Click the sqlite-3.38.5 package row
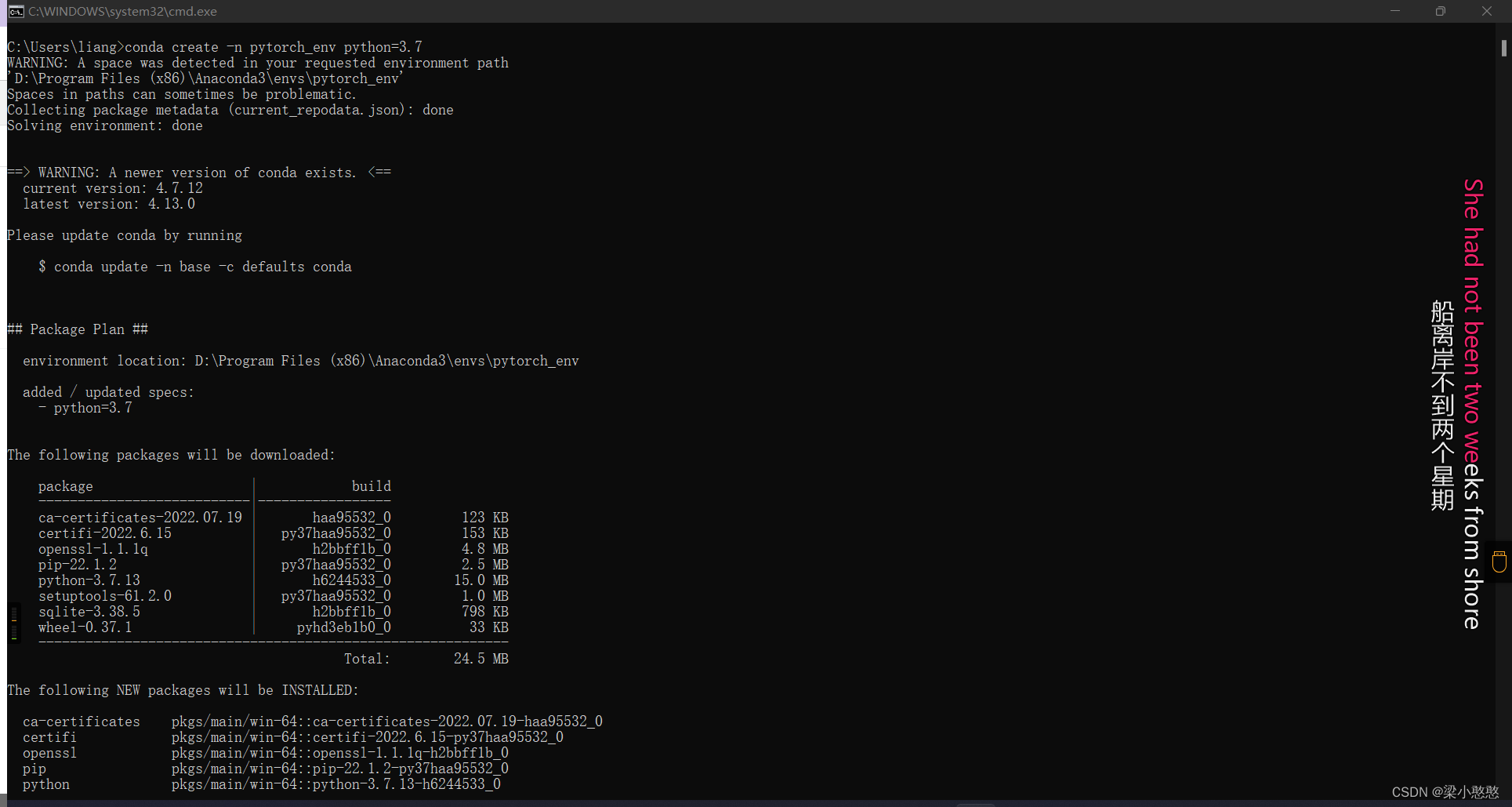The height and width of the screenshot is (807, 1512). [89, 612]
